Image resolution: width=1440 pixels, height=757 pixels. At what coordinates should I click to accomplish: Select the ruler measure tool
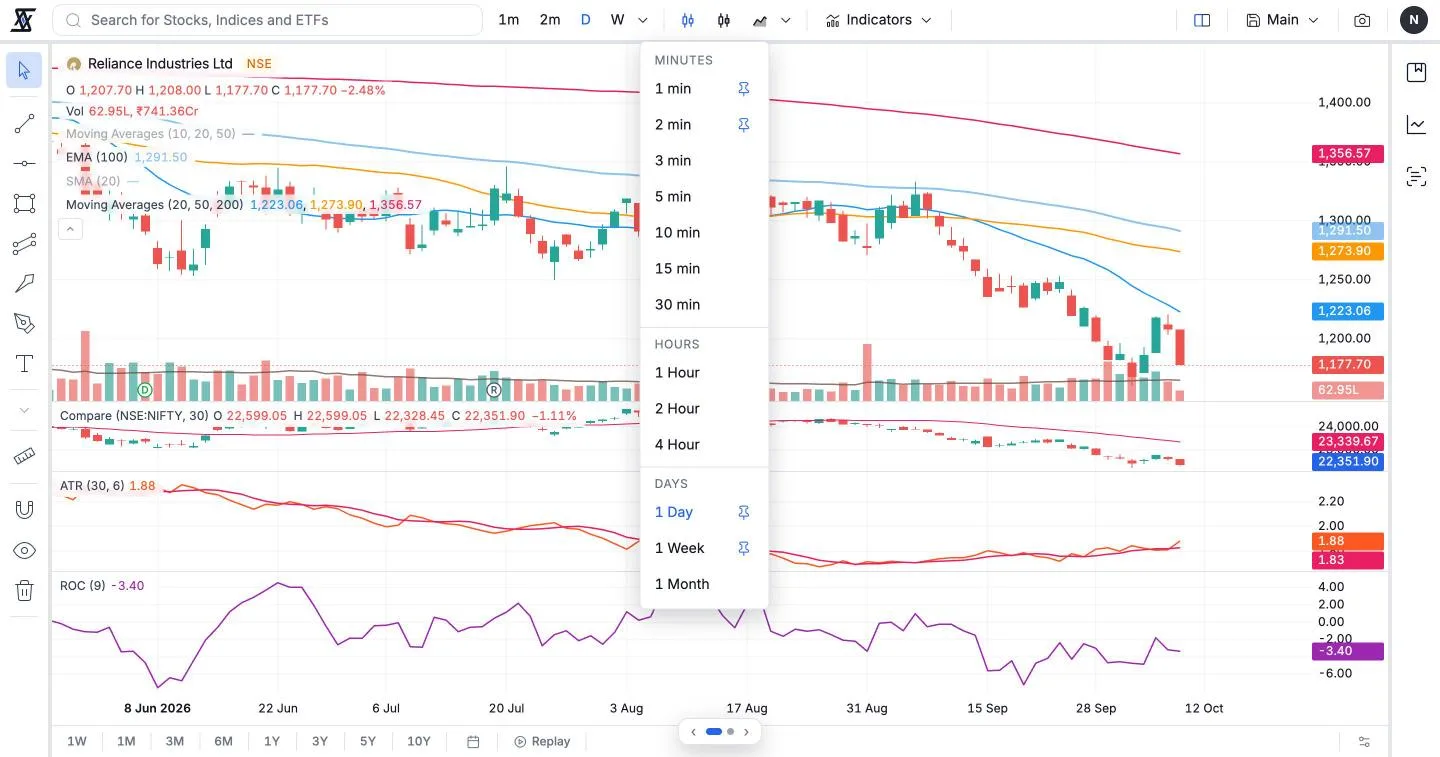[24, 456]
